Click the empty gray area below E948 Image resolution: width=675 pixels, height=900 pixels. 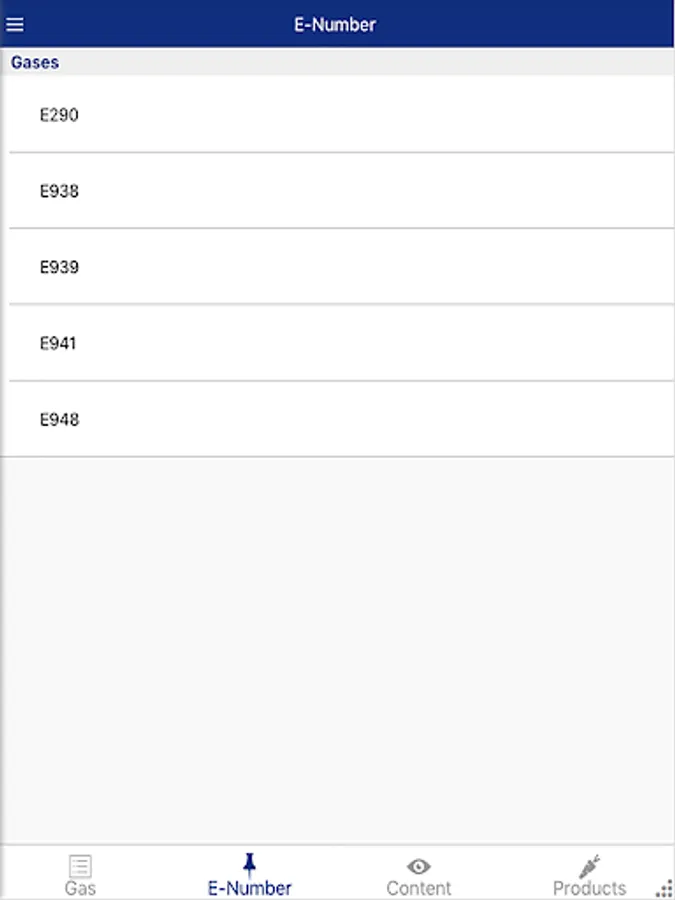coord(338,650)
